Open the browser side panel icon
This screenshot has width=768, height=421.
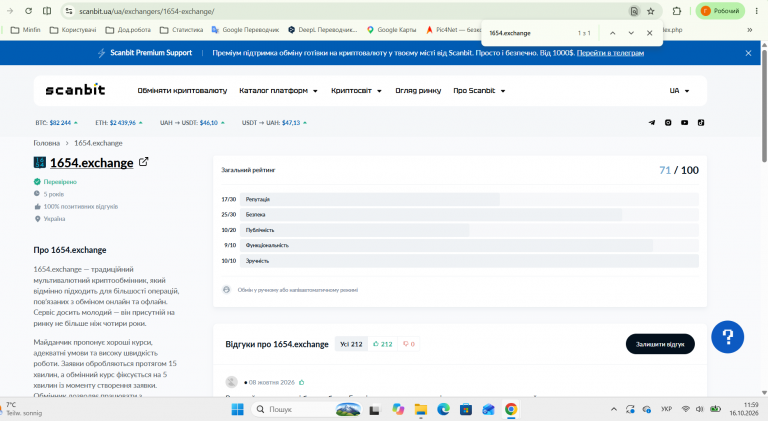(x=47, y=11)
